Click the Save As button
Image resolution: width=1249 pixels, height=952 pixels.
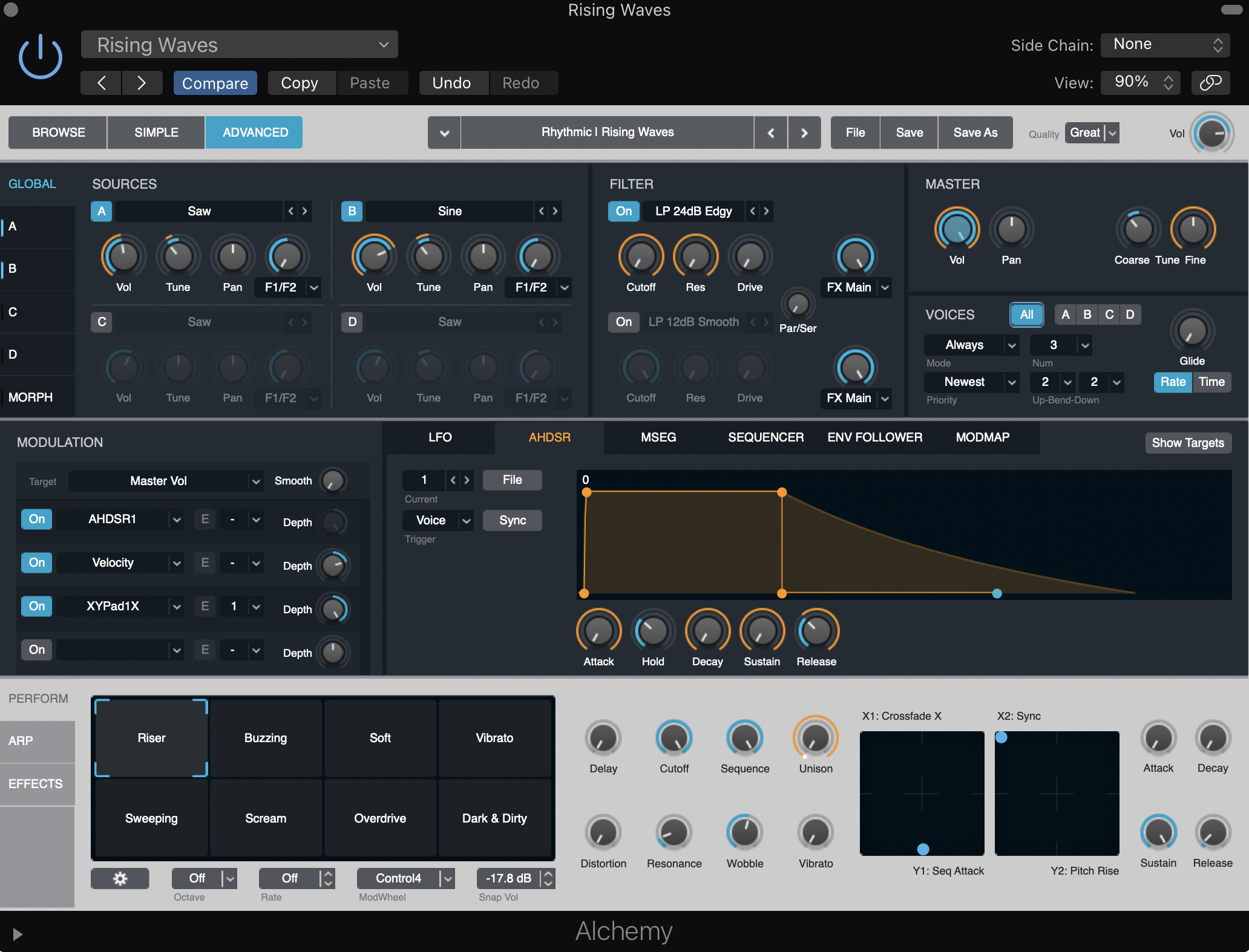975,132
